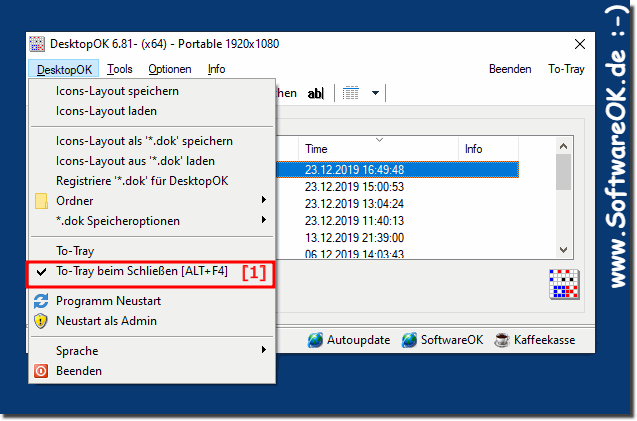Open the Kaffeekasse link text
This screenshot has width=637, height=421.
coord(544,340)
